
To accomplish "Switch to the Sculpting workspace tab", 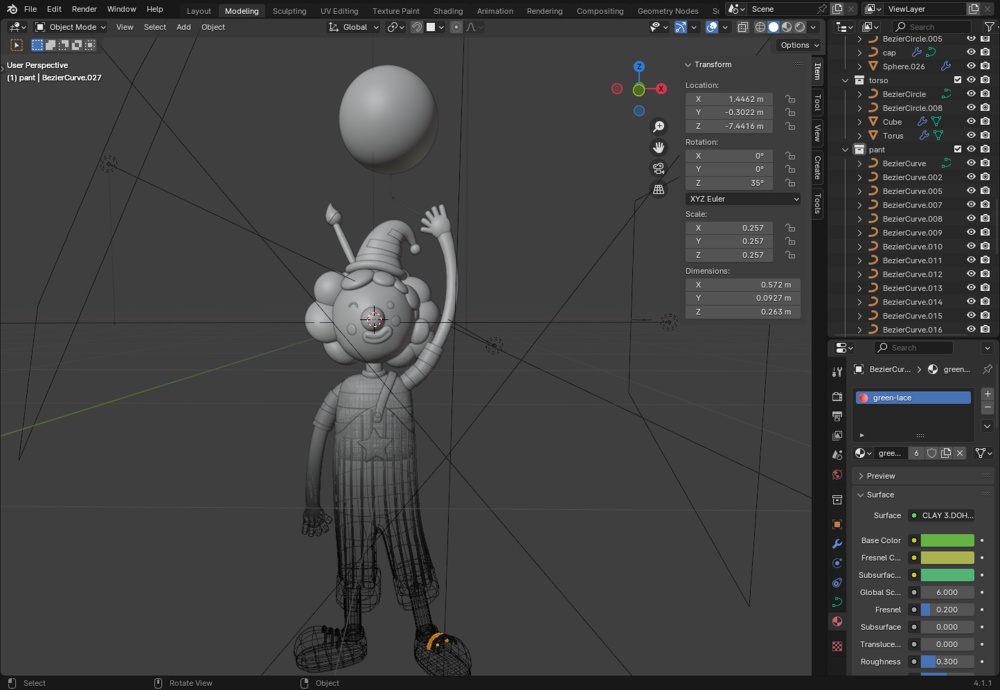I will 289,11.
